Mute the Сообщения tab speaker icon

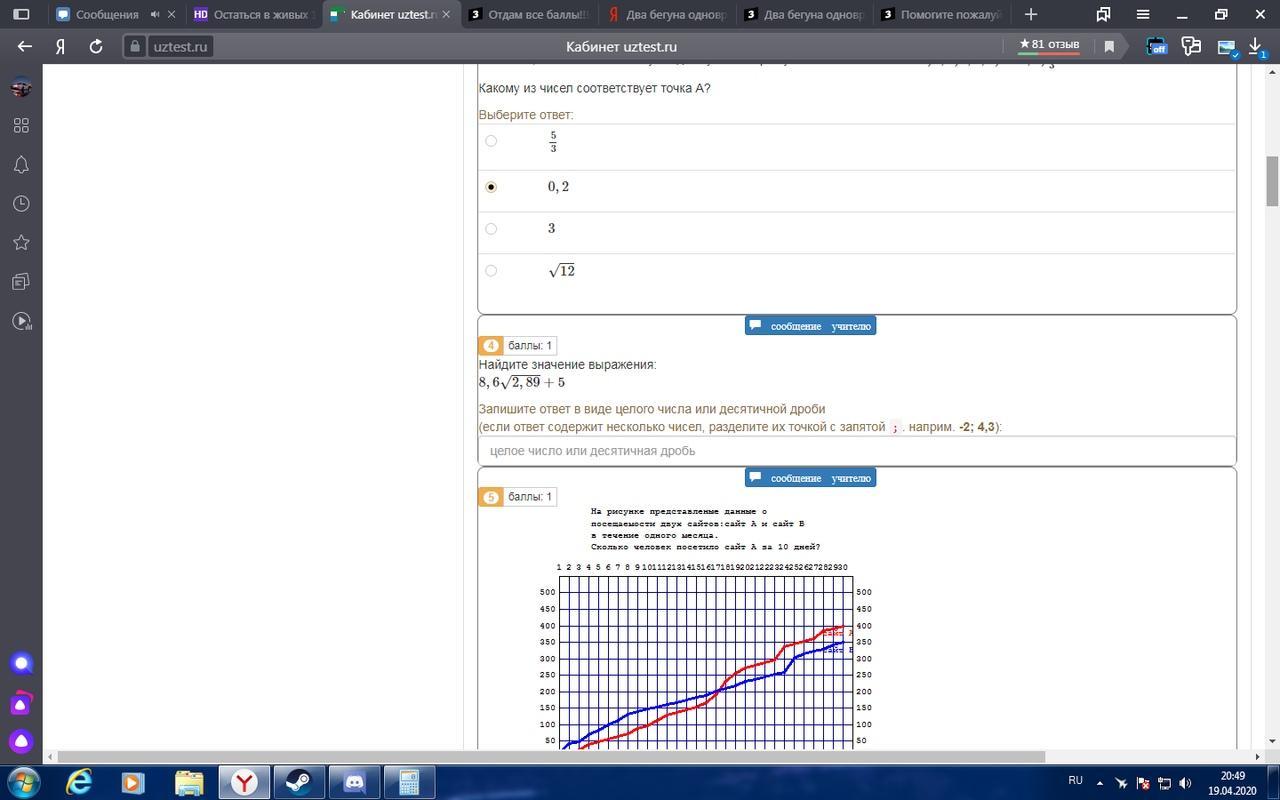pos(154,15)
